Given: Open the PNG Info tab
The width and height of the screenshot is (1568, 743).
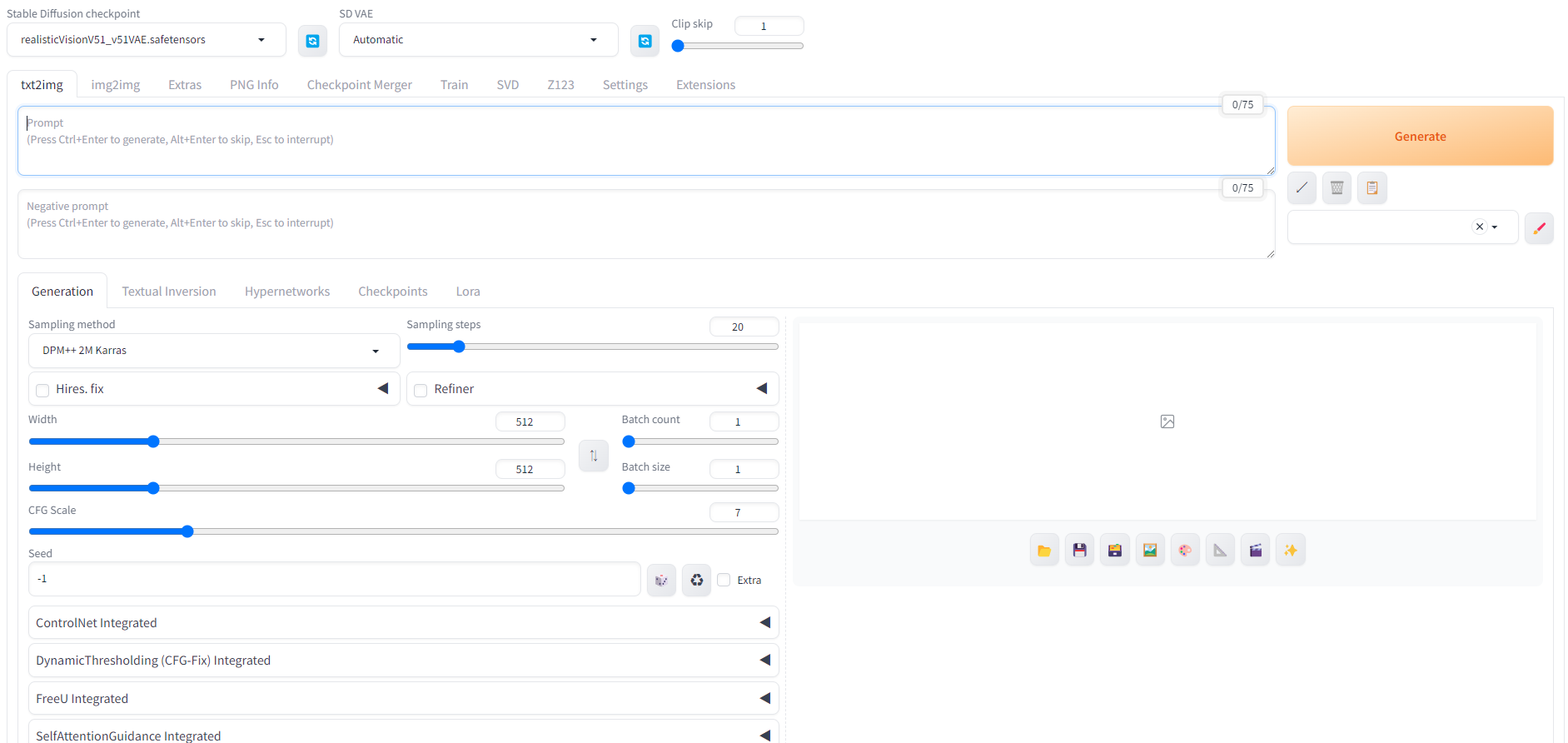Looking at the screenshot, I should (254, 85).
